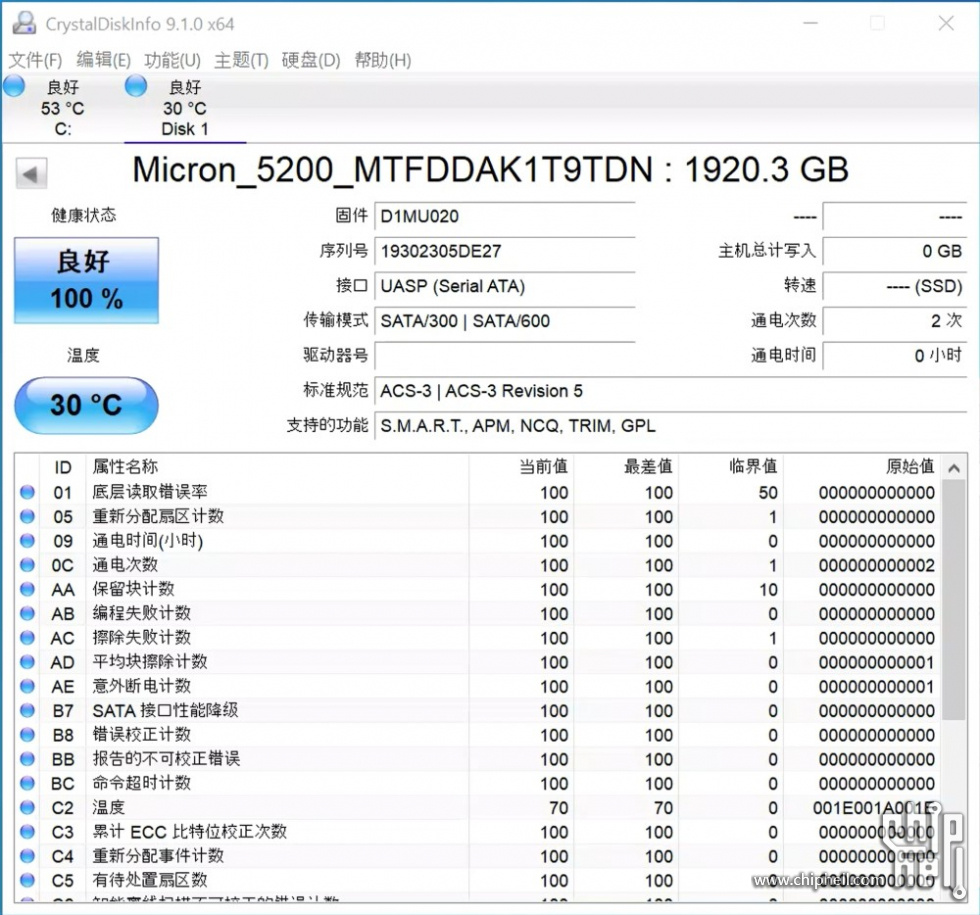The image size is (980, 915).
Task: Click status dot of attribute 05 row
Action: point(28,516)
